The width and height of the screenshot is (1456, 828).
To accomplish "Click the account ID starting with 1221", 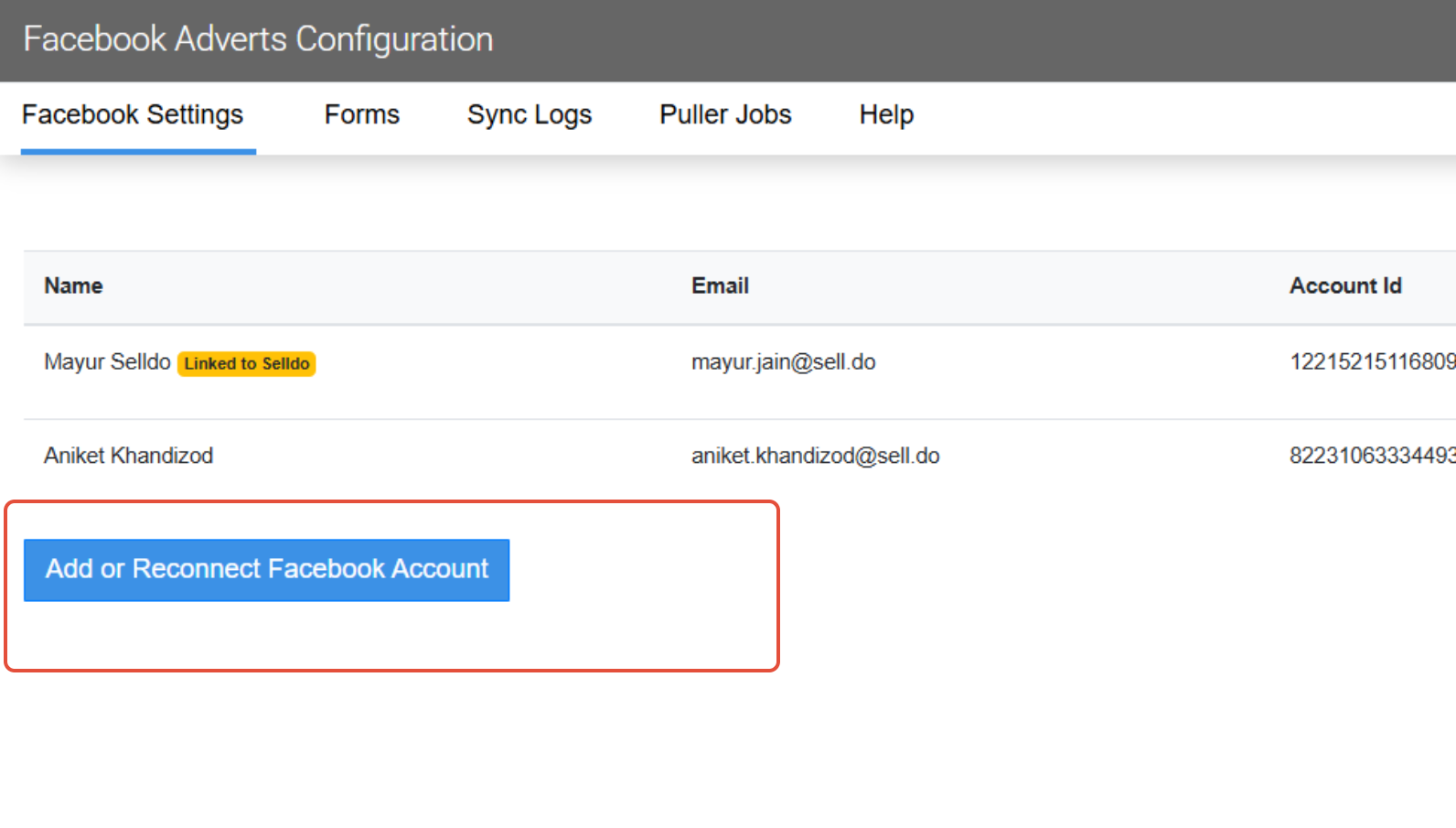I will point(1371,362).
